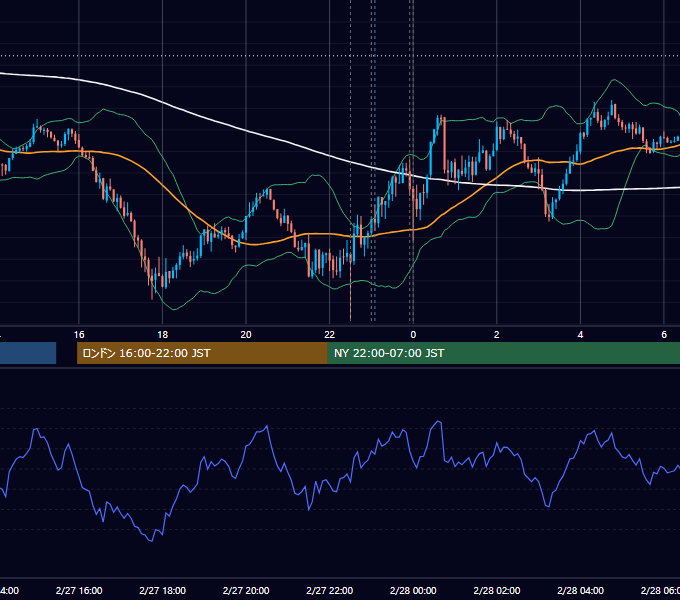Click the 20 hour label on upper axis

(246, 335)
